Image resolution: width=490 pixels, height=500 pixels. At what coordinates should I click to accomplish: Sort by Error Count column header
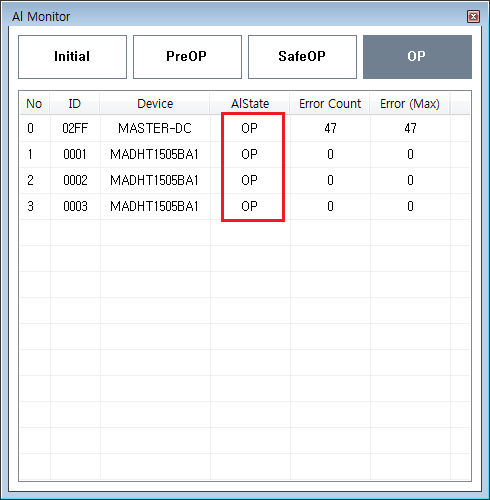330,104
